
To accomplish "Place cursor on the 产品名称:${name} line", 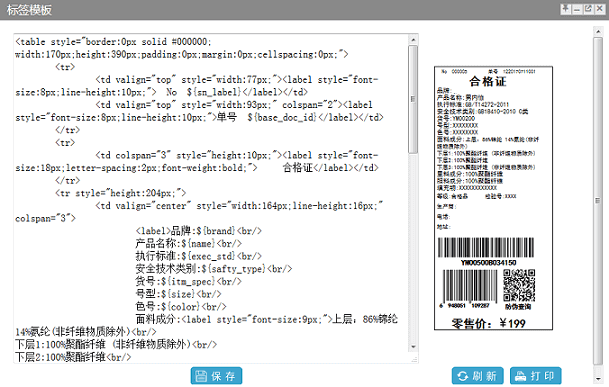I will (188, 244).
